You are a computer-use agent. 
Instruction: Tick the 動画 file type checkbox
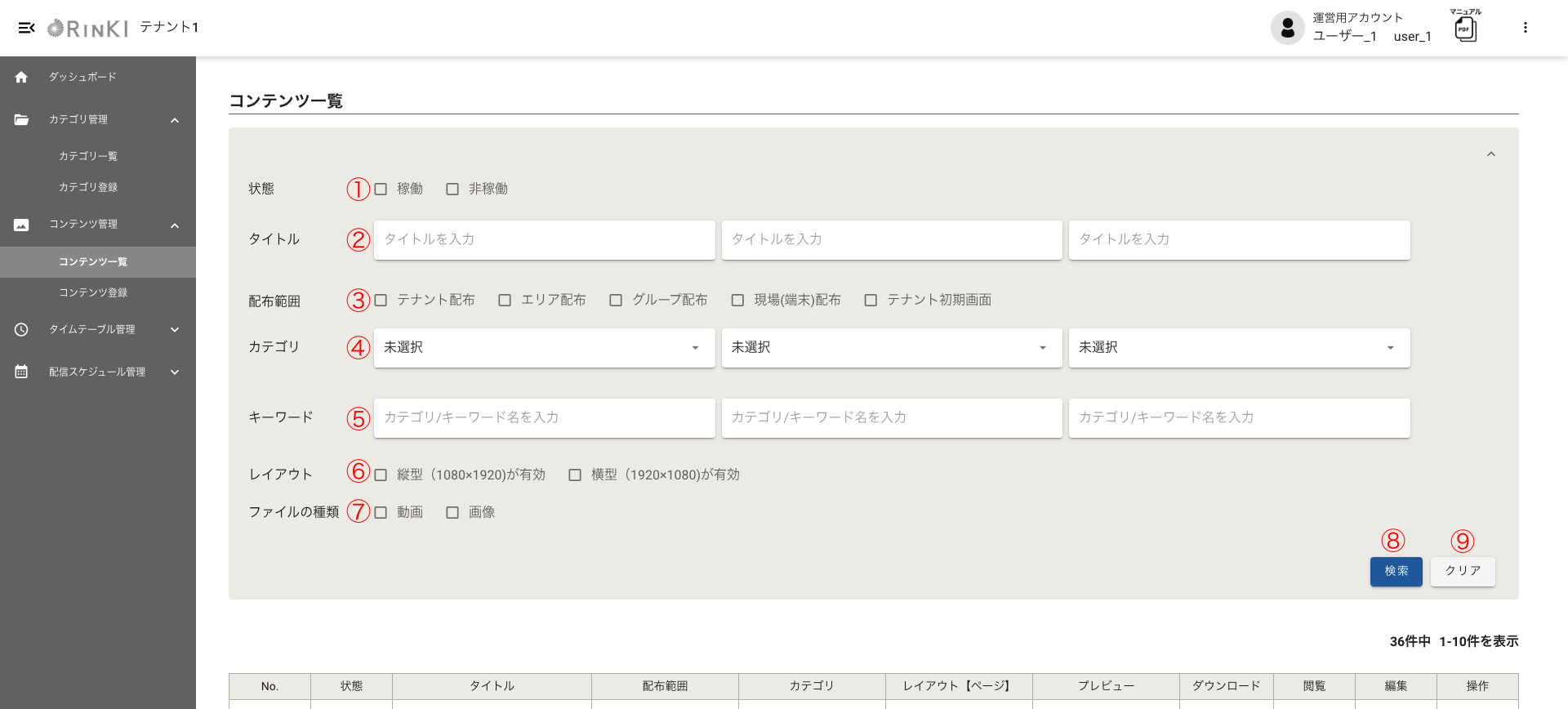click(381, 513)
